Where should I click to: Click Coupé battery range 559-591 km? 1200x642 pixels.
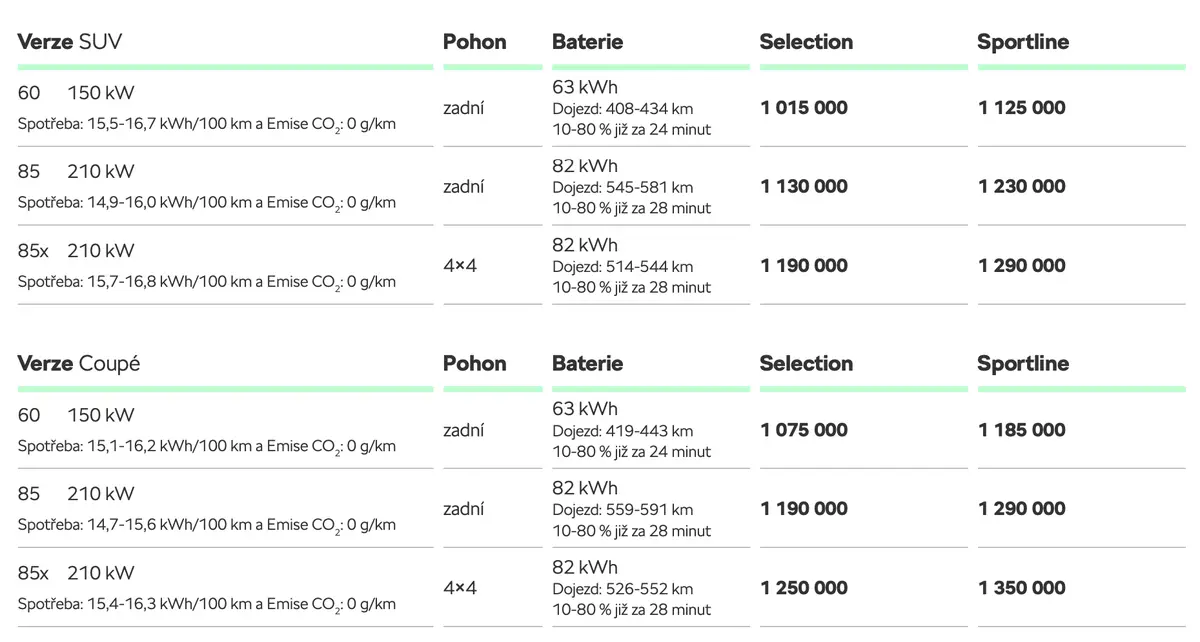pyautogui.click(x=622, y=510)
